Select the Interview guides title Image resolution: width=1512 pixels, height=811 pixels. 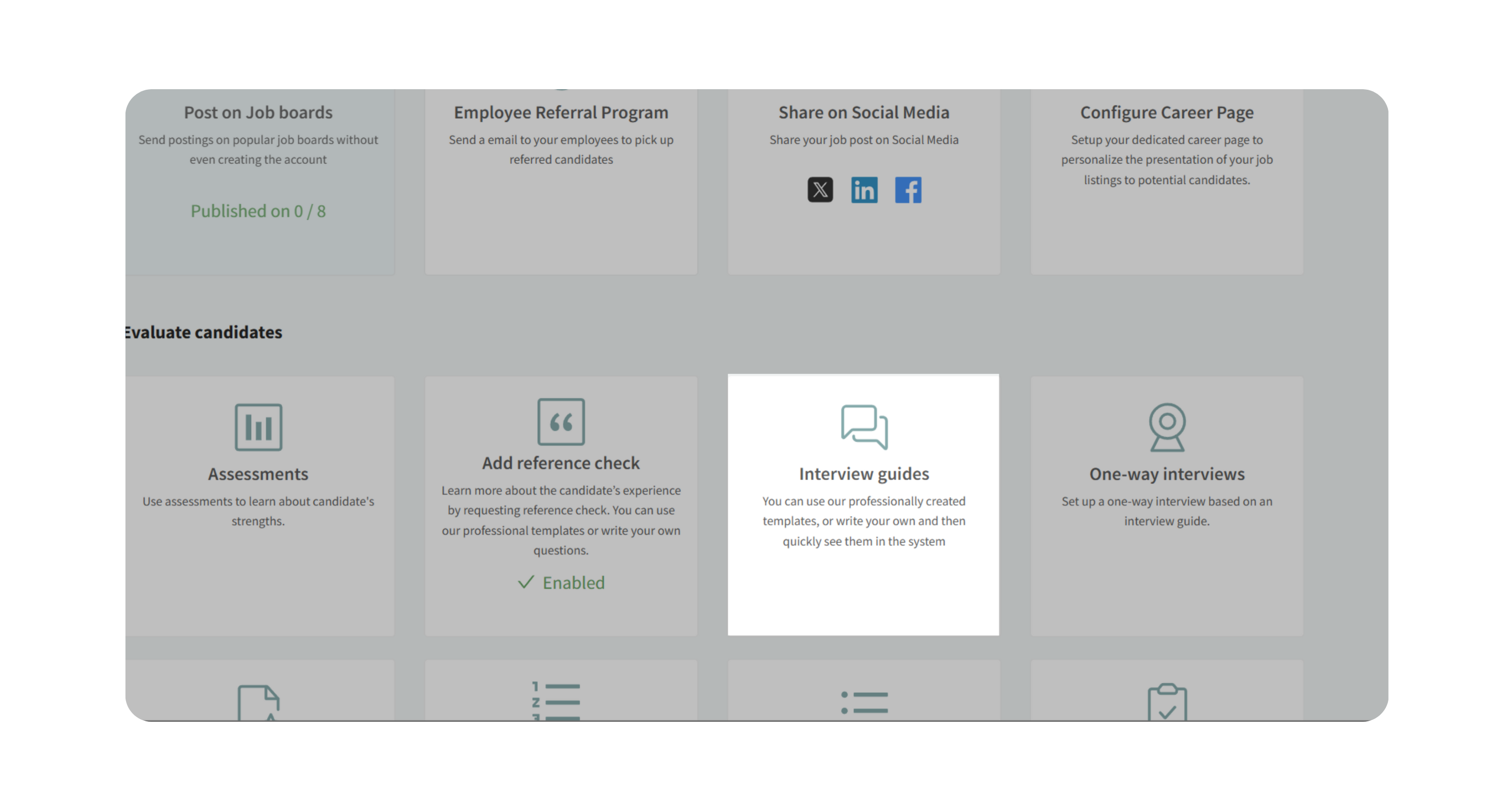pyautogui.click(x=864, y=474)
